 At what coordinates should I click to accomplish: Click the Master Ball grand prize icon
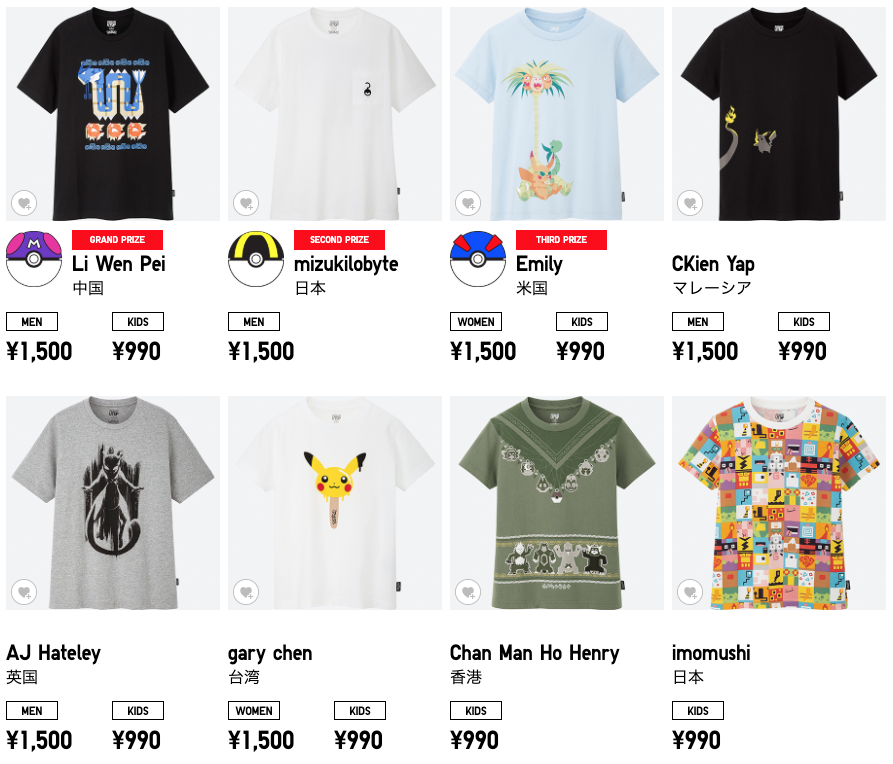34,259
